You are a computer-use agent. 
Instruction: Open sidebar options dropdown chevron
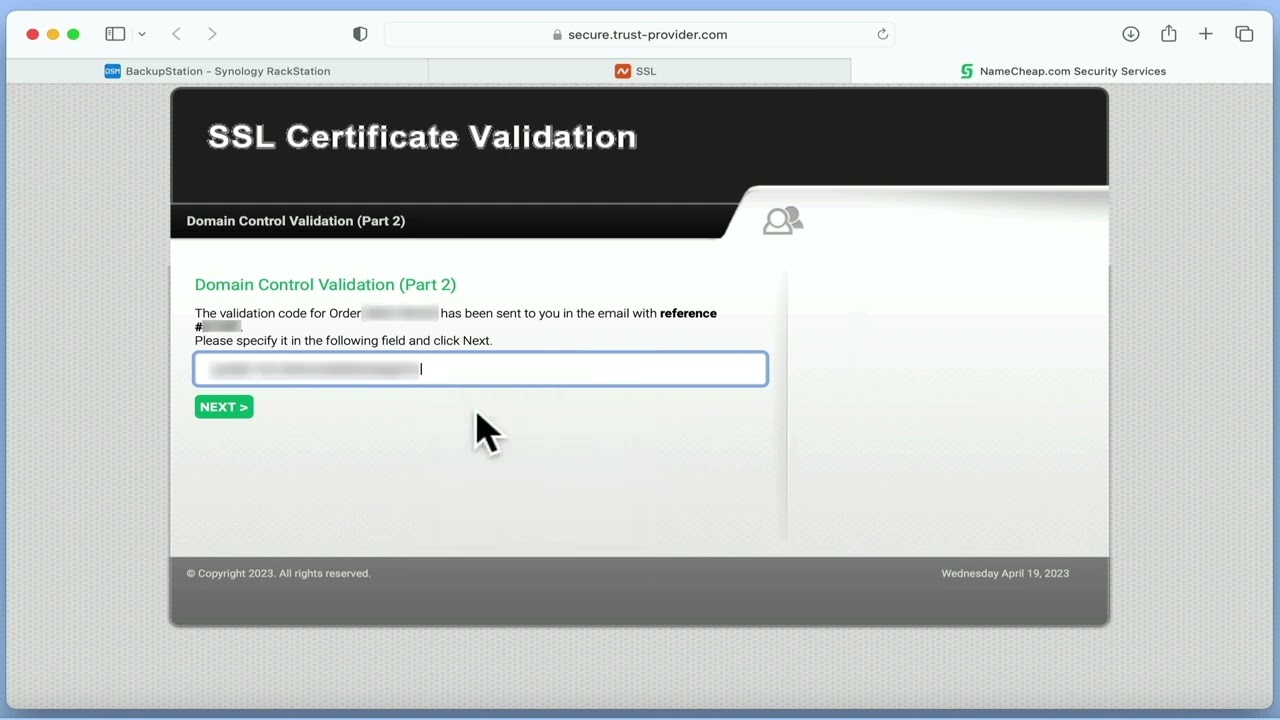pyautogui.click(x=142, y=34)
